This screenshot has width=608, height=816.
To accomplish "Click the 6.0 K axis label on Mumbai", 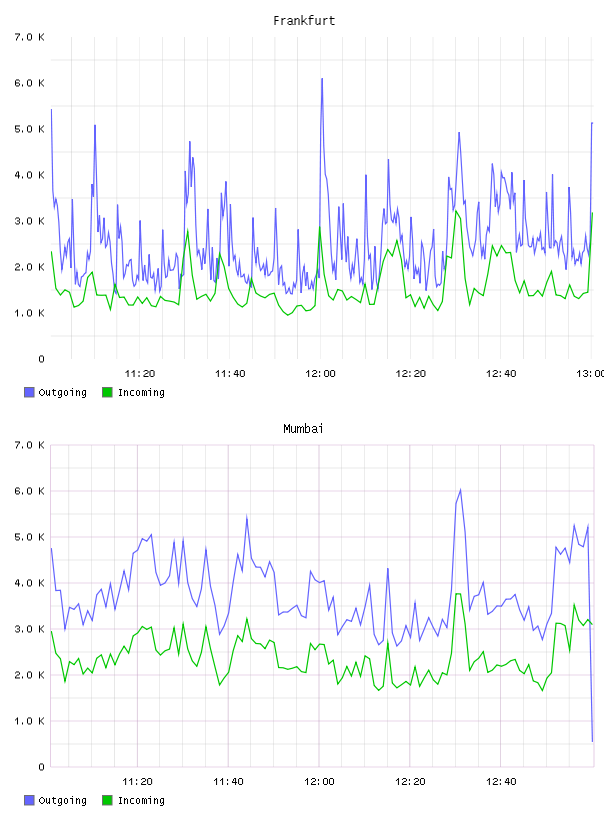I will click(29, 491).
